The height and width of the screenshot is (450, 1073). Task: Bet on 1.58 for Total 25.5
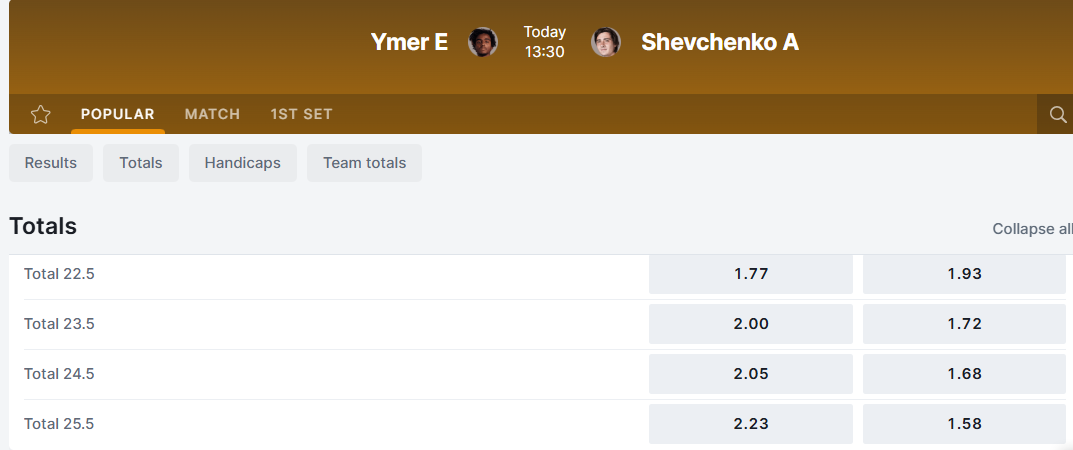tap(964, 424)
